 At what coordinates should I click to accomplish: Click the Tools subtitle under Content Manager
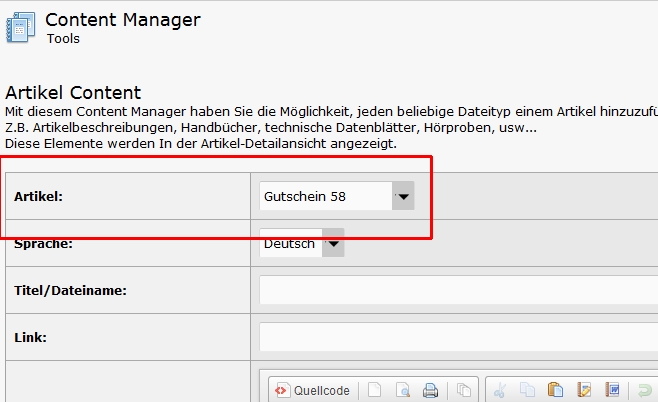[63, 39]
